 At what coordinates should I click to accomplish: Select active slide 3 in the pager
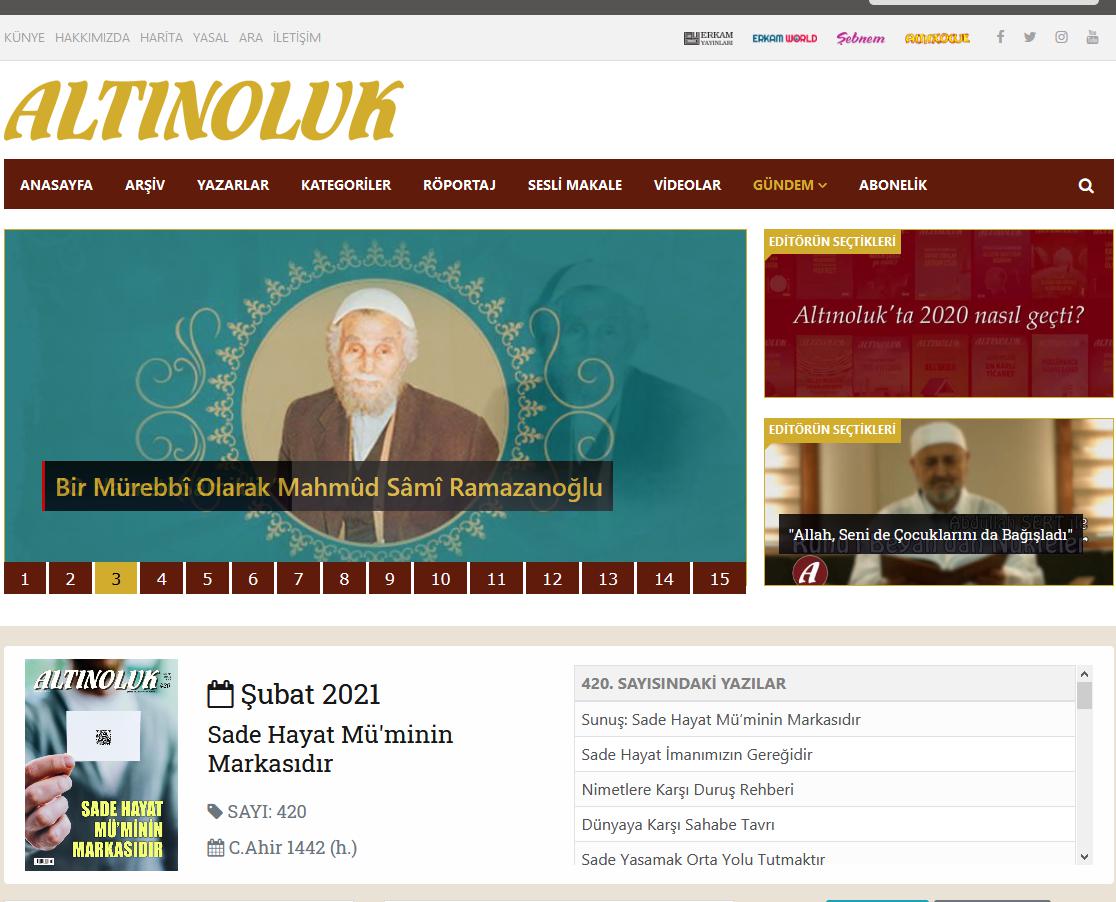[116, 579]
